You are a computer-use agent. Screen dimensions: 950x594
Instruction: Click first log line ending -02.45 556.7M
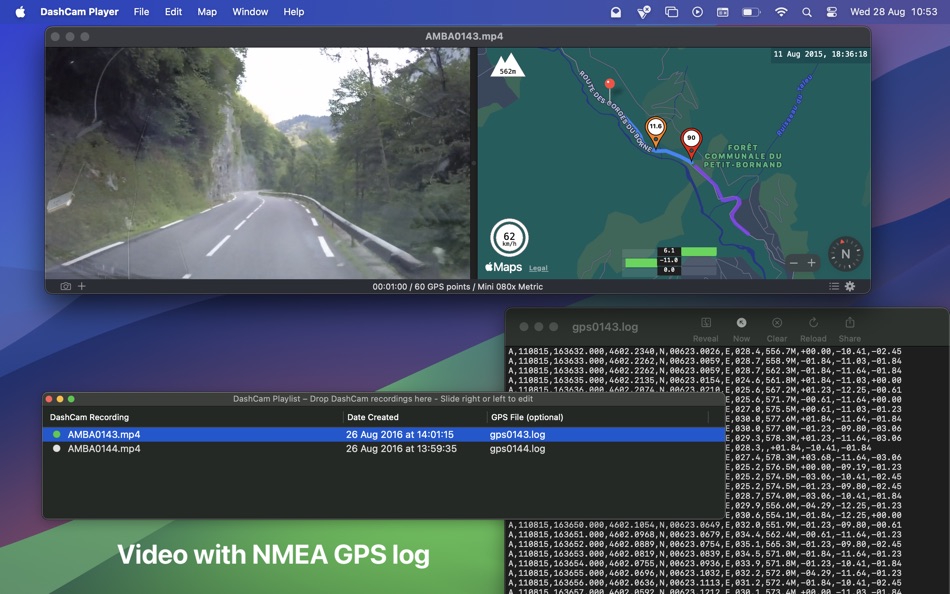(x=705, y=351)
